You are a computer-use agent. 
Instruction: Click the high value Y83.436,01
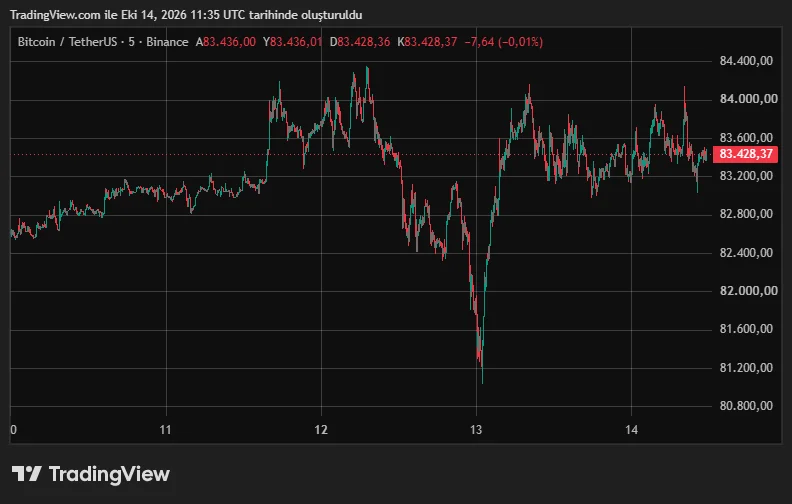pos(292,42)
